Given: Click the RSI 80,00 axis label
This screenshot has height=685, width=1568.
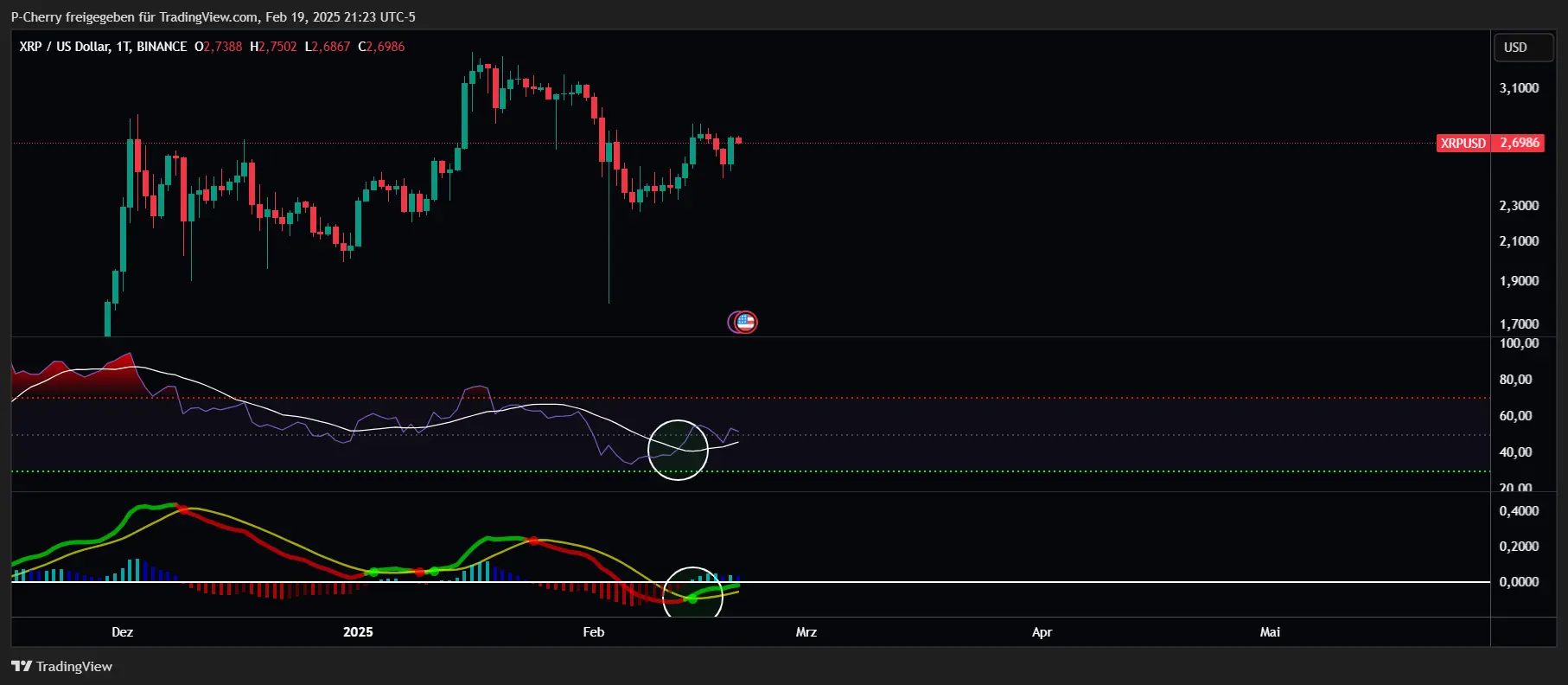Looking at the screenshot, I should click(1515, 380).
